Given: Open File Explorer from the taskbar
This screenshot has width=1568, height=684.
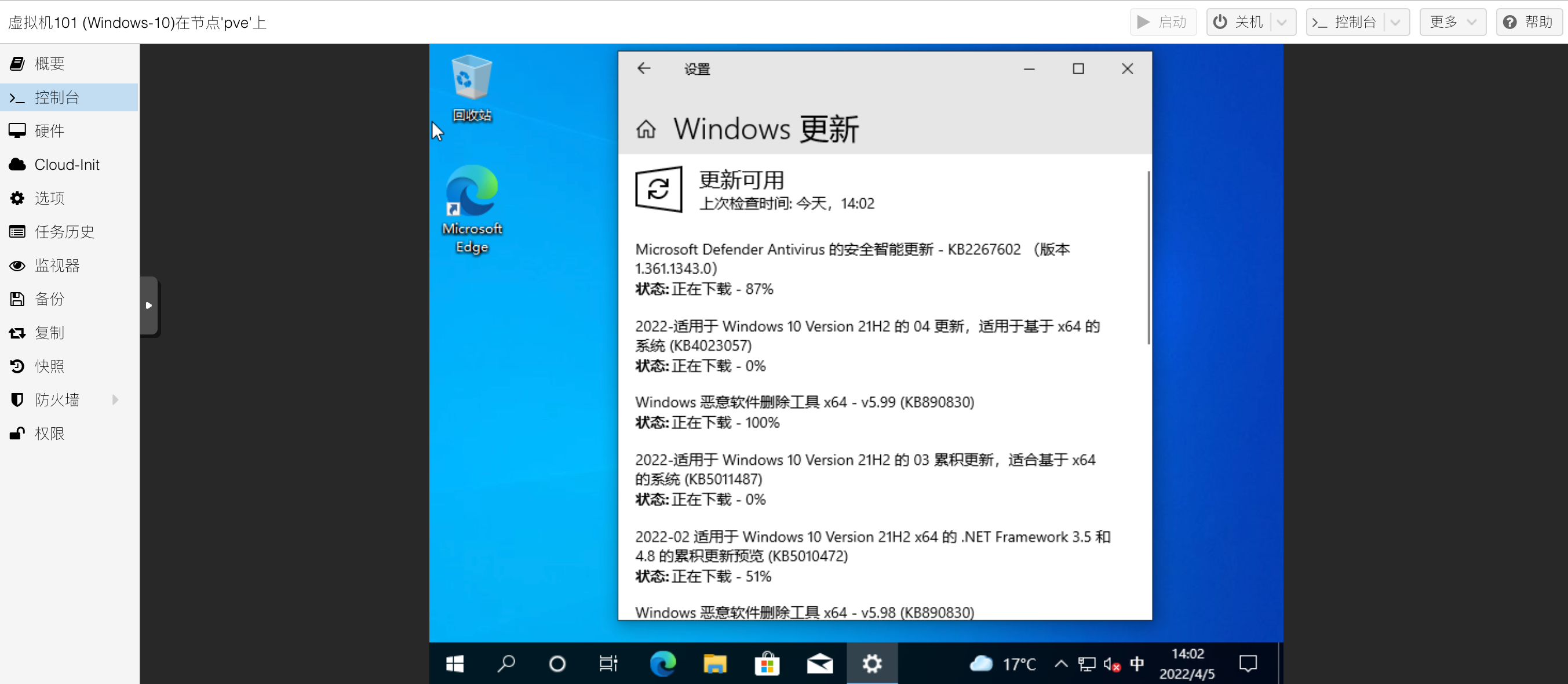Looking at the screenshot, I should 714,663.
